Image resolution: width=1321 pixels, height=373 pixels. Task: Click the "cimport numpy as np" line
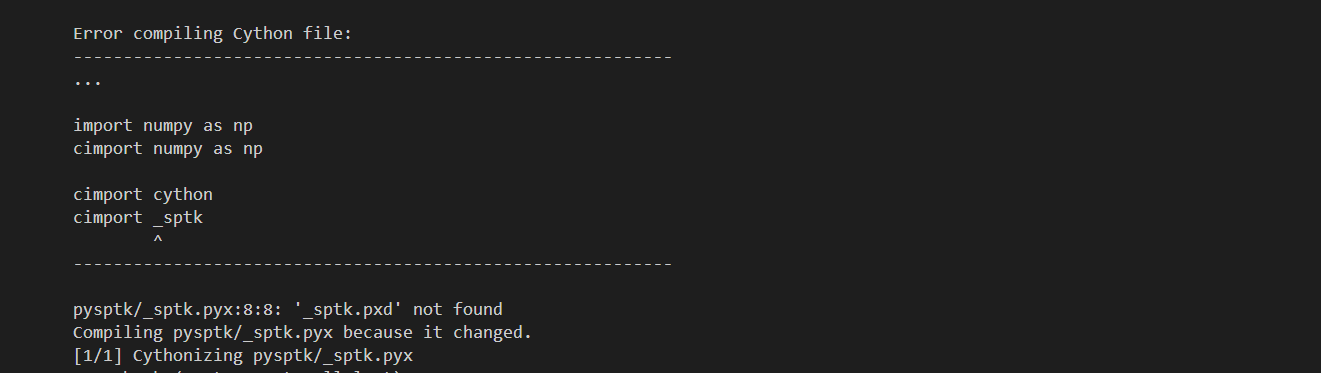168,149
